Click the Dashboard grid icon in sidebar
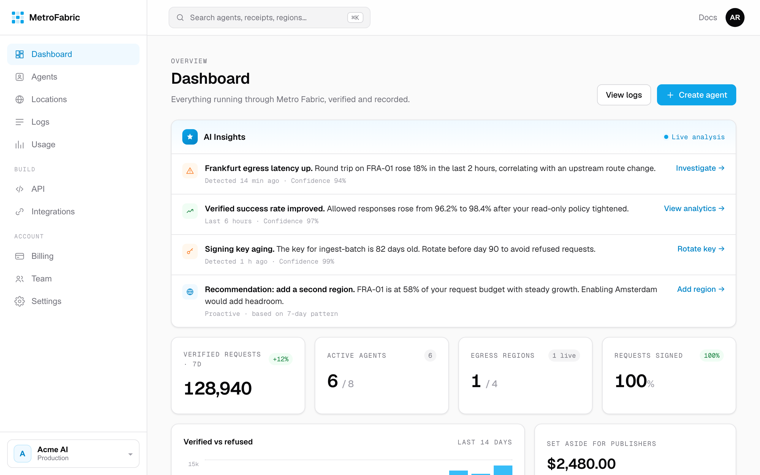This screenshot has height=475, width=760. pos(19,54)
